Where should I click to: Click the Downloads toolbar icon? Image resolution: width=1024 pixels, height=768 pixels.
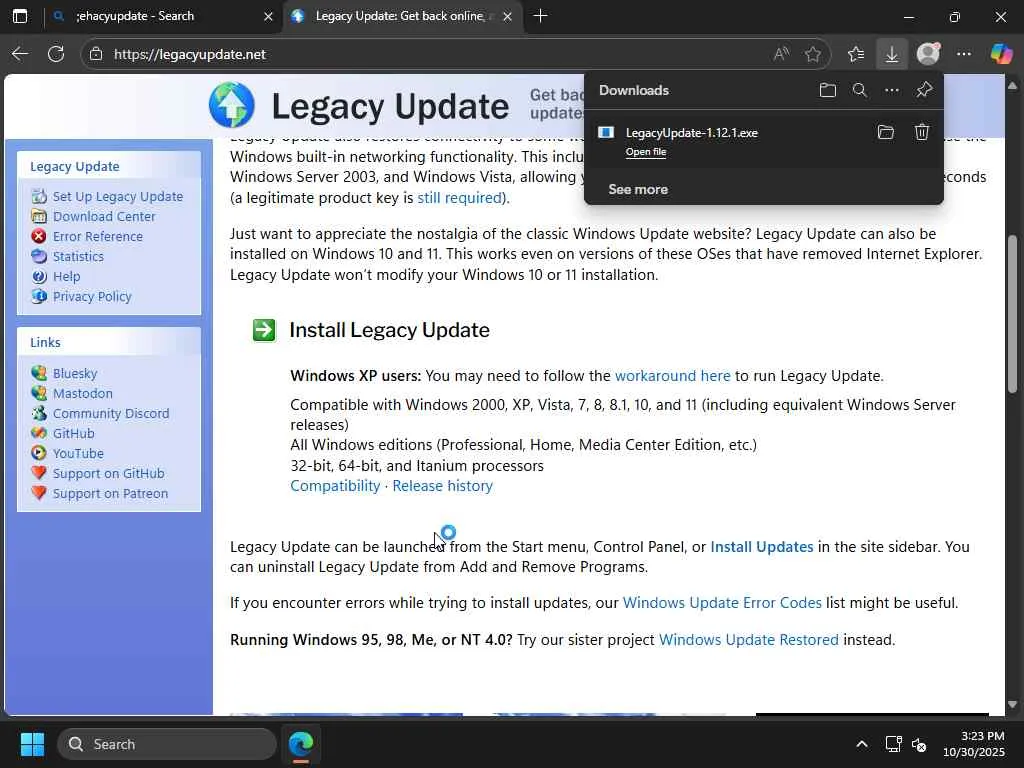pos(891,54)
